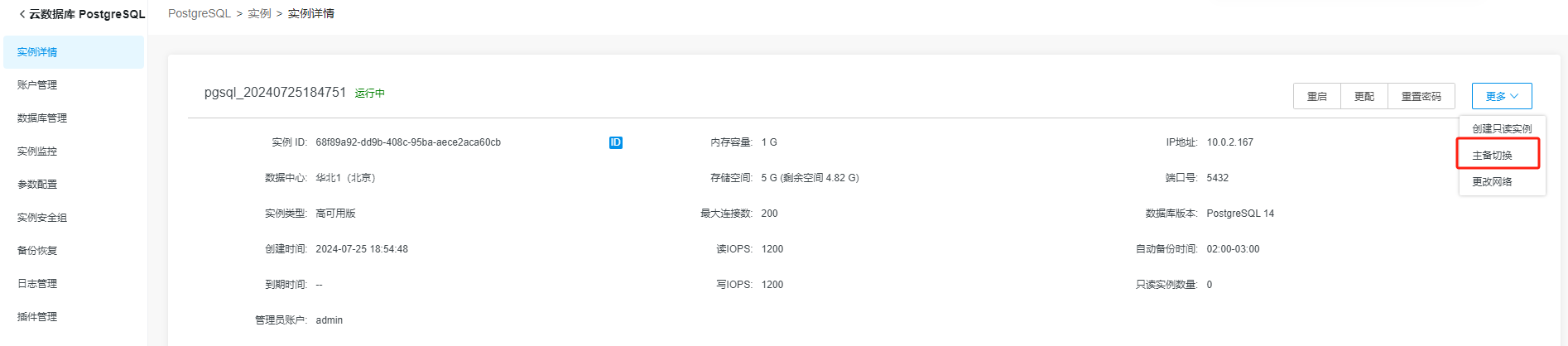Open 日志管理 sidebar item
This screenshot has height=346, width=1568.
(37, 284)
